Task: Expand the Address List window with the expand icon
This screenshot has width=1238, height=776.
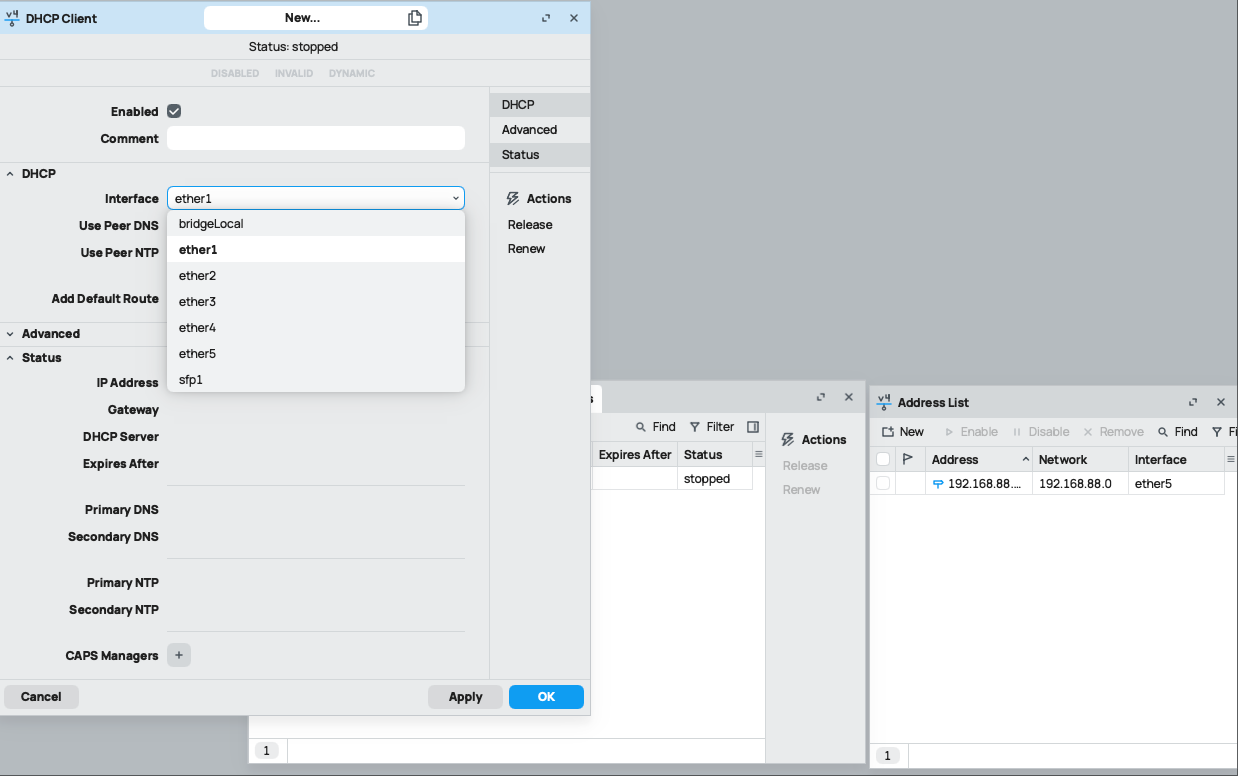Action: [x=1193, y=402]
